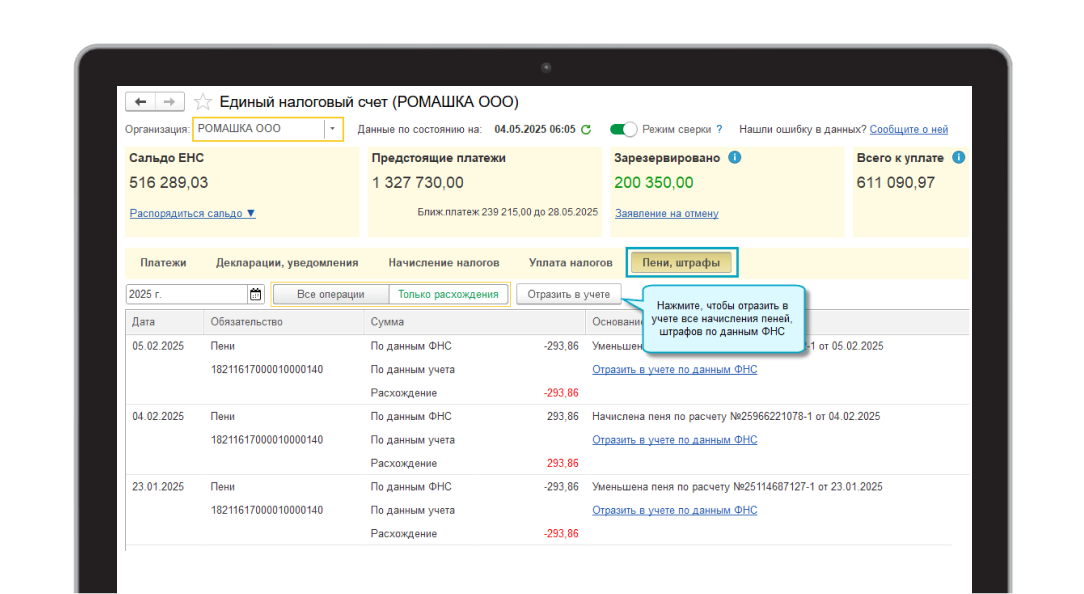Open calendar picker next to 2025 period

255,294
